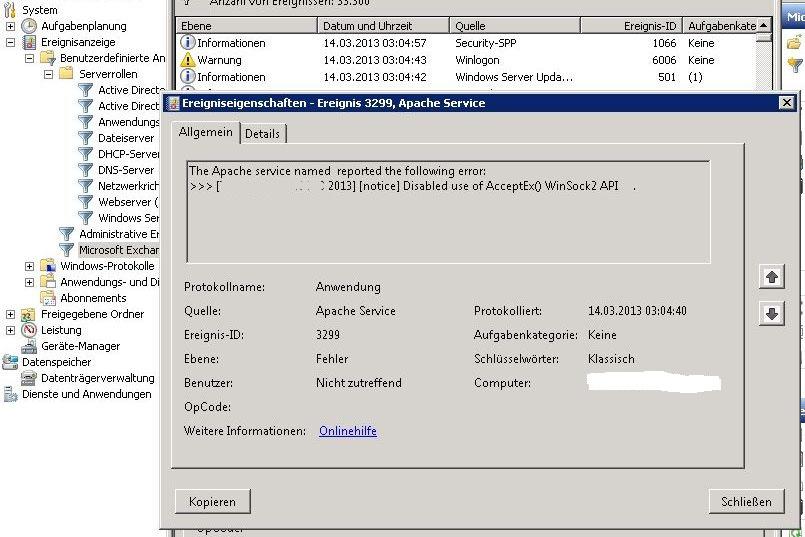Sort by Ereignis-ID column header
The height and width of the screenshot is (537, 805).
point(631,26)
